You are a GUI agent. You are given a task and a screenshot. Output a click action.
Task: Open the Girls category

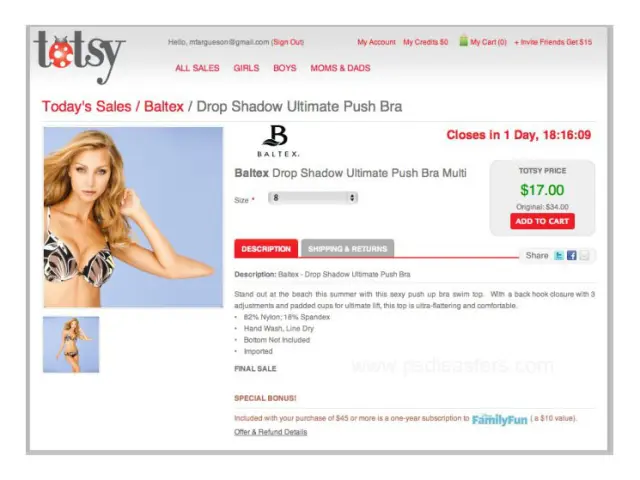point(246,68)
